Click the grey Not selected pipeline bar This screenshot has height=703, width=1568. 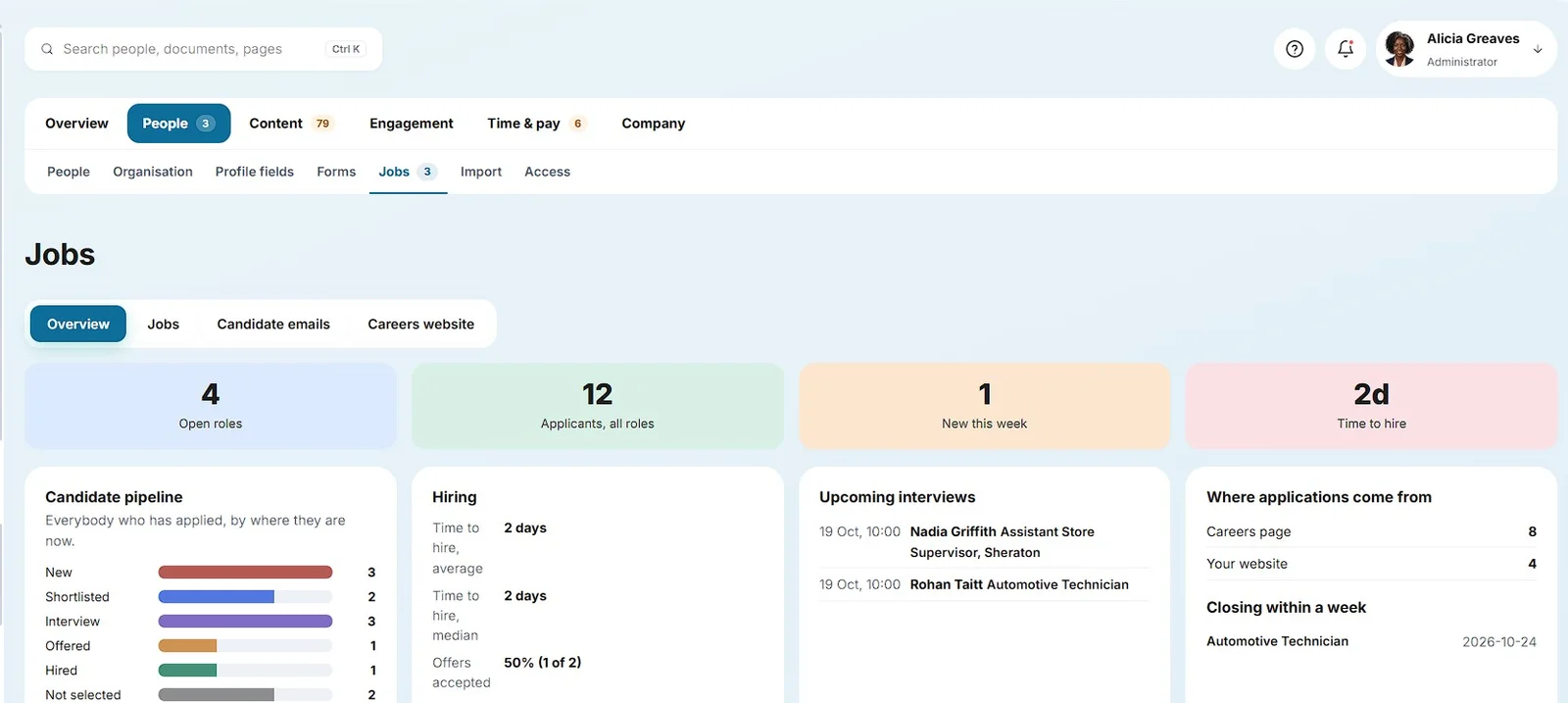(x=216, y=694)
